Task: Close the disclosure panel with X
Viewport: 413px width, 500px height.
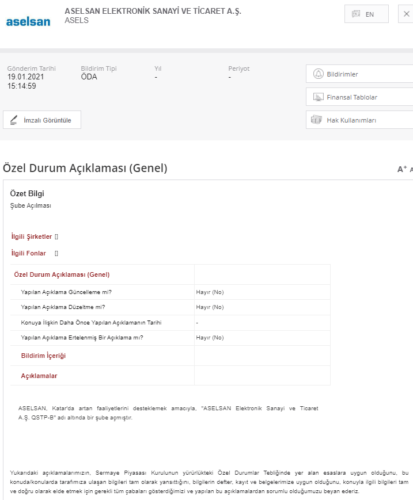Action: click(406, 14)
